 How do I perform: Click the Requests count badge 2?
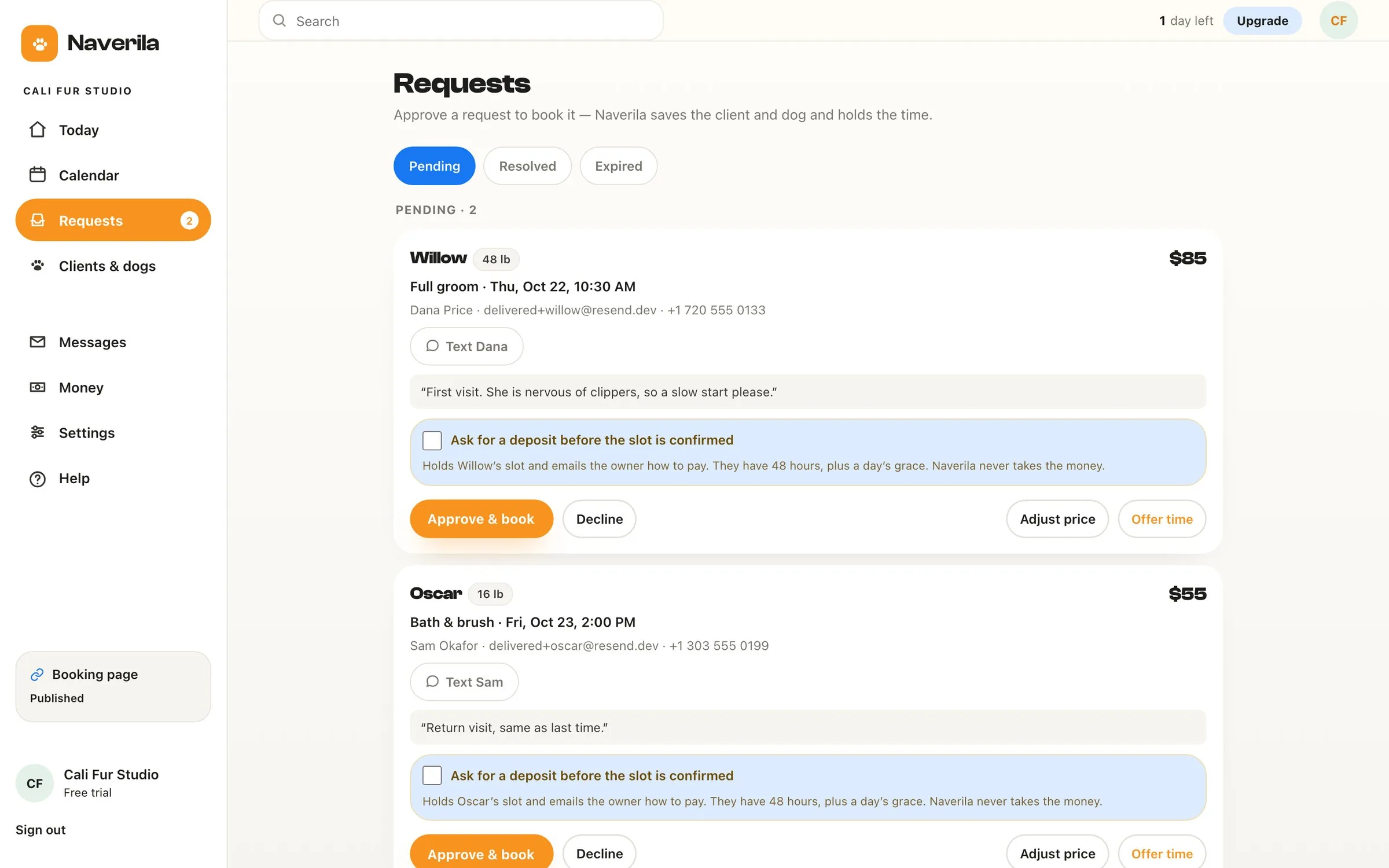[189, 220]
